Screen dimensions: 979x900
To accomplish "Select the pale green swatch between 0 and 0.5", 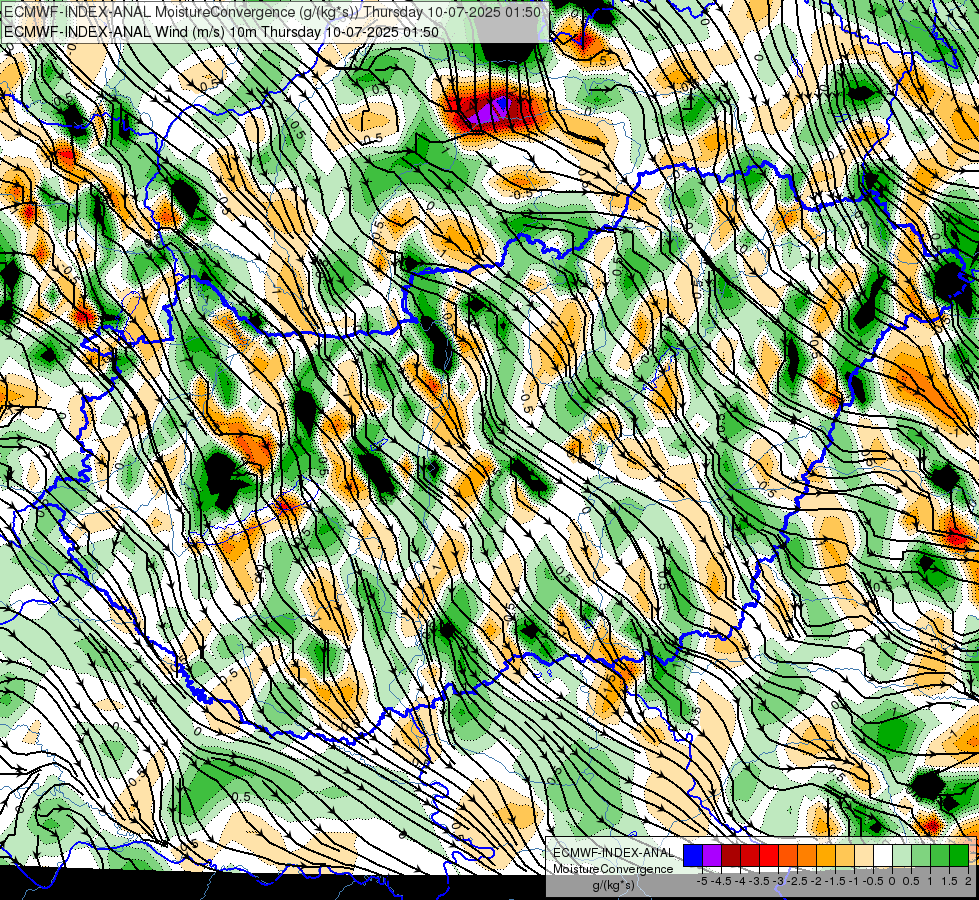I will pyautogui.click(x=902, y=856).
